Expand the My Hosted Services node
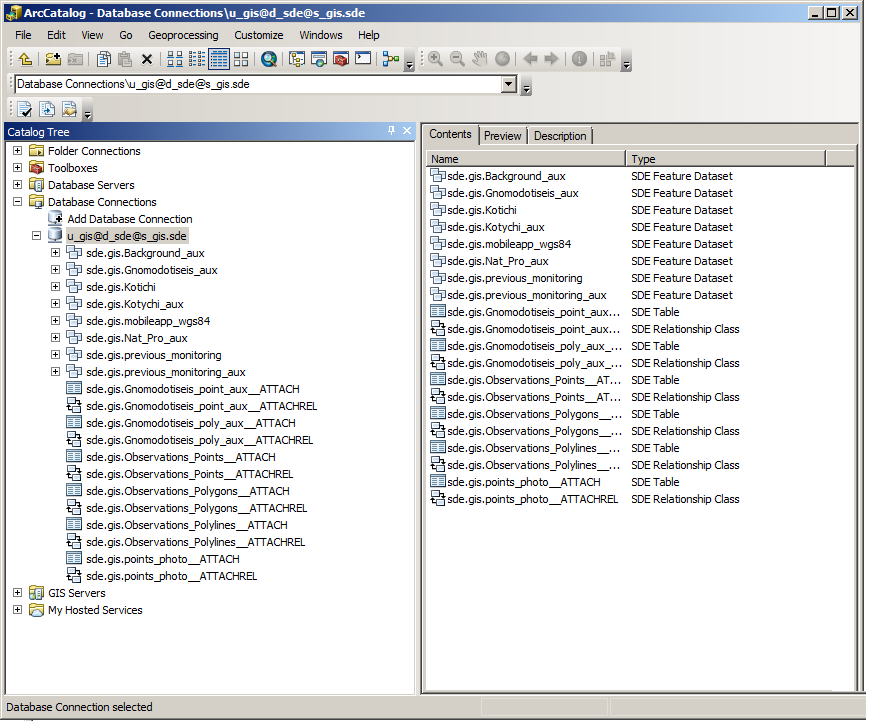 pos(18,610)
